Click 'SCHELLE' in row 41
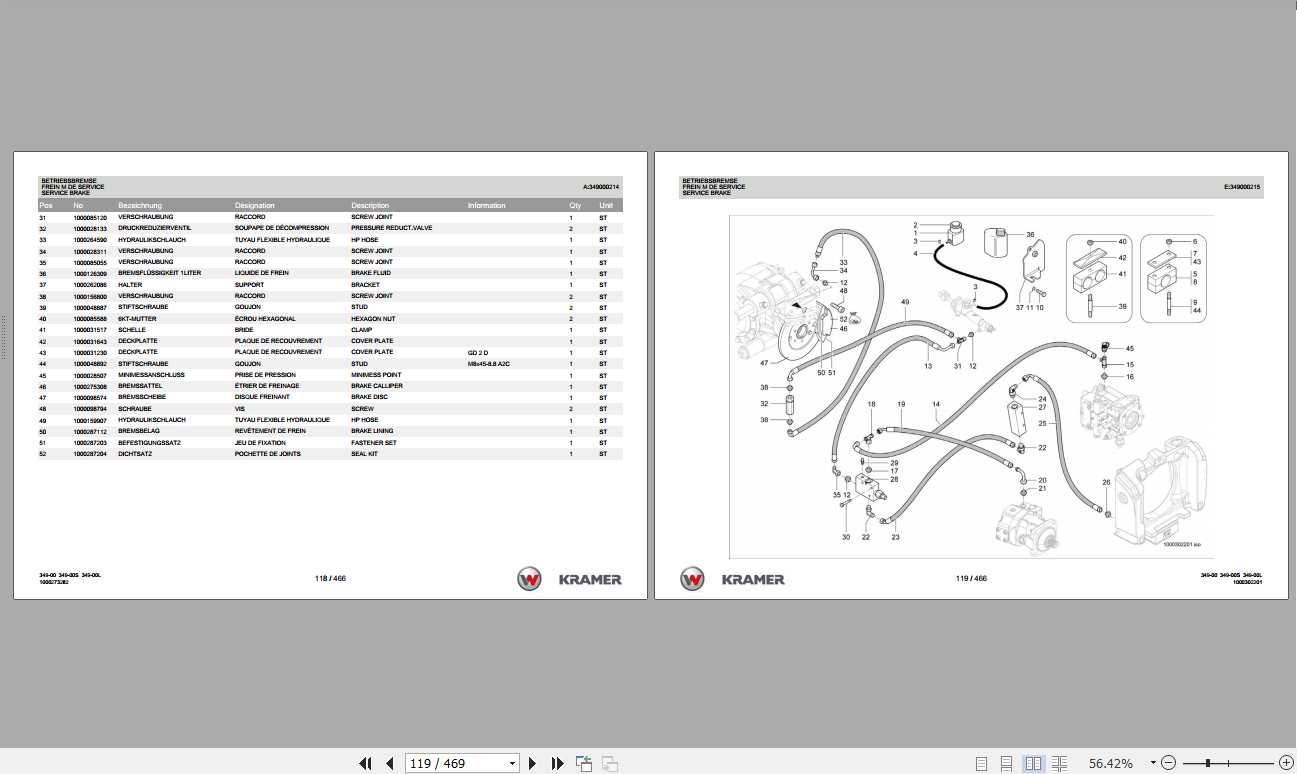This screenshot has height=774, width=1297. (x=132, y=330)
